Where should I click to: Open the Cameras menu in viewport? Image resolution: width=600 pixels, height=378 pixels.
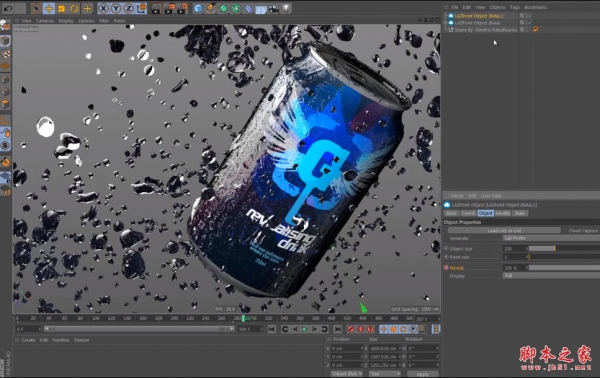pyautogui.click(x=45, y=21)
